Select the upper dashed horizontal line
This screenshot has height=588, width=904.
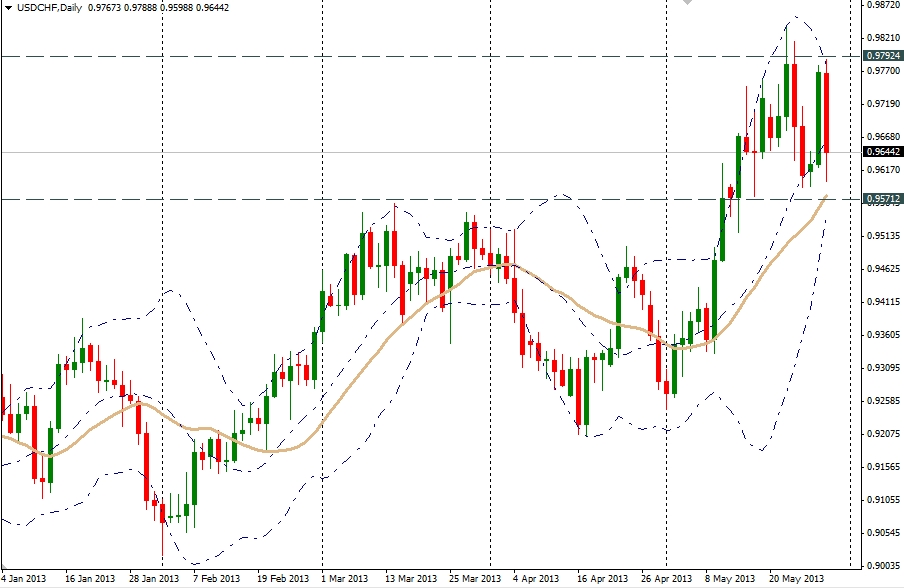(x=400, y=56)
